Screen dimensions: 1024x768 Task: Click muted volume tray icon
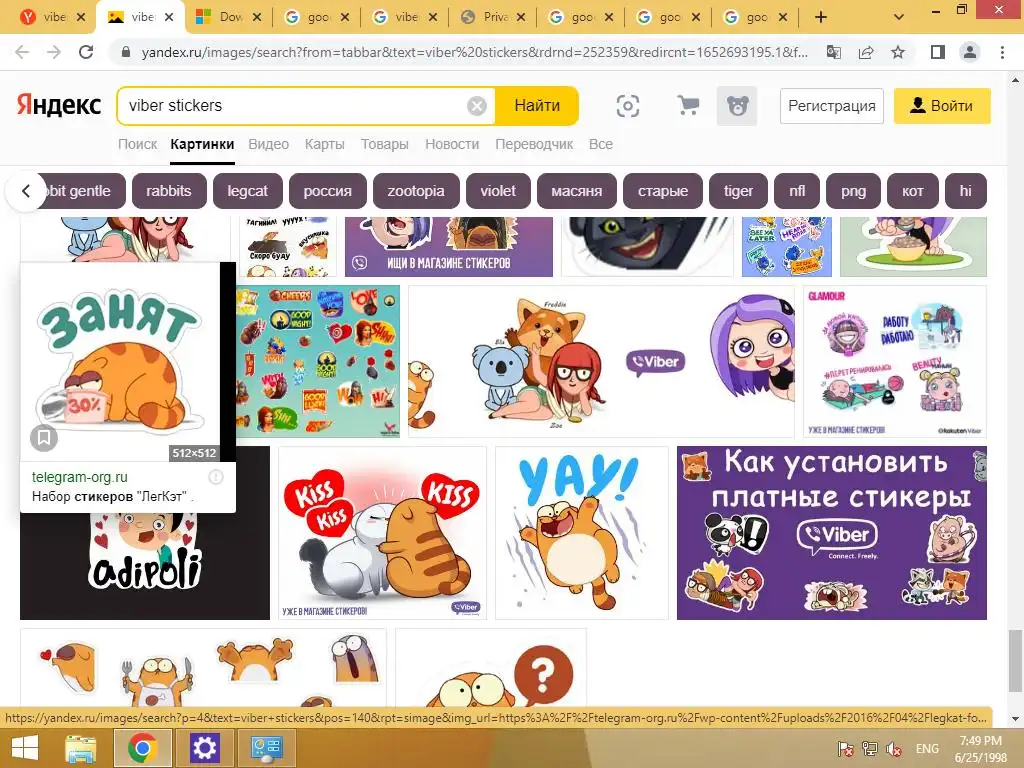coord(894,749)
